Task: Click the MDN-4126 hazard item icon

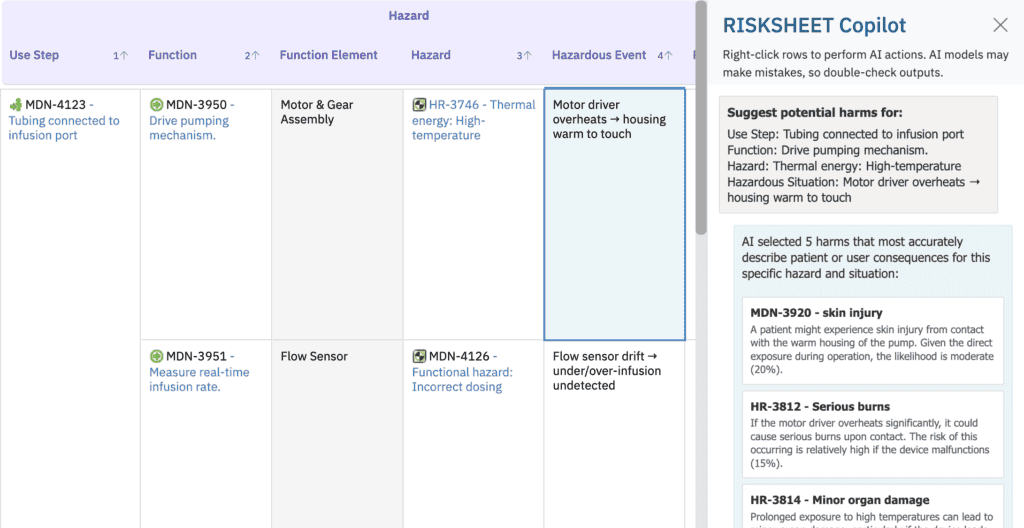Action: coord(419,356)
